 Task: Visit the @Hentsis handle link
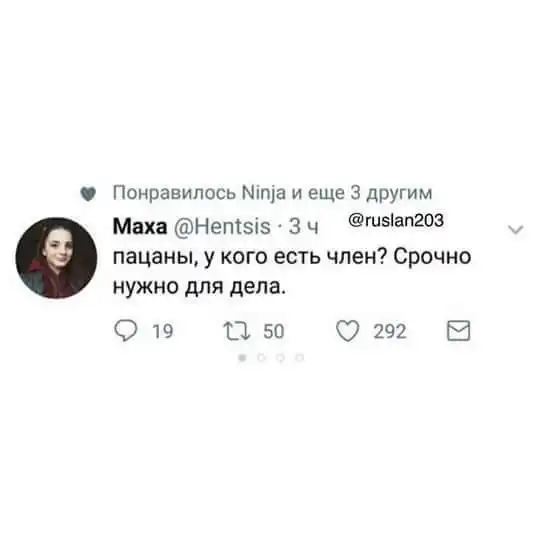point(222,227)
